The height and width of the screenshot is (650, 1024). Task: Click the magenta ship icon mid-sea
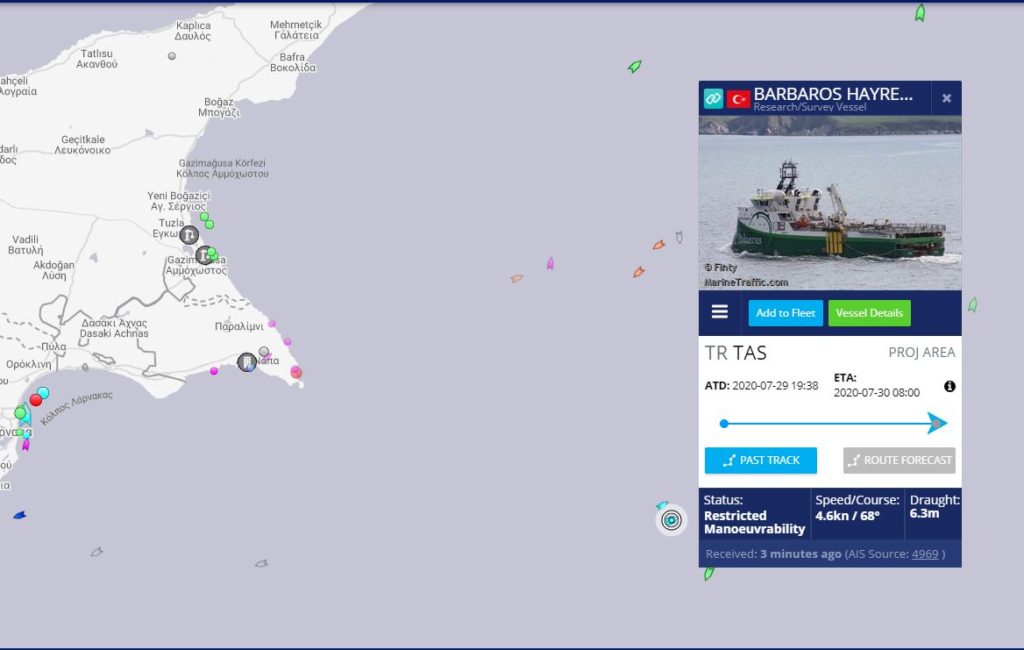(x=550, y=263)
